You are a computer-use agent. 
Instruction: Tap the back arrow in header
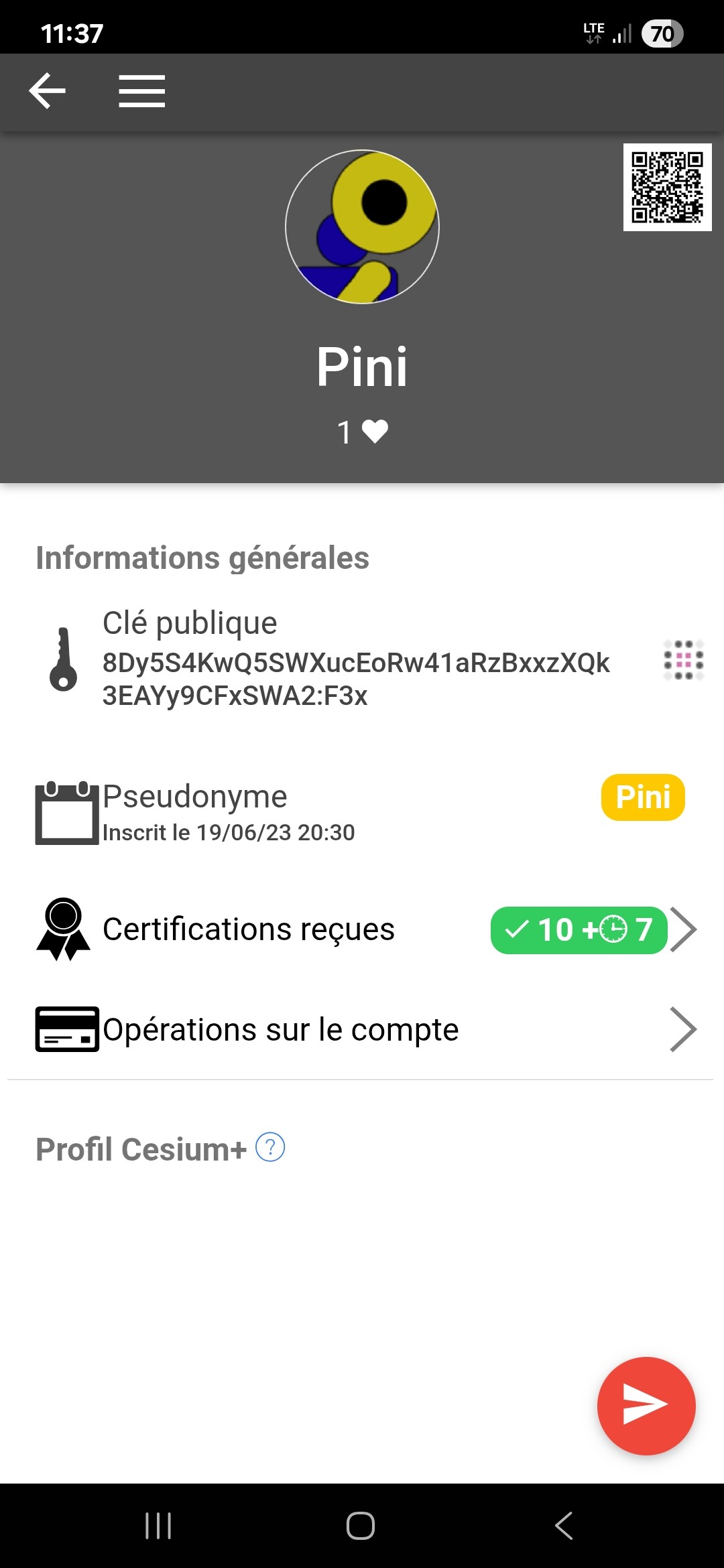point(48,91)
